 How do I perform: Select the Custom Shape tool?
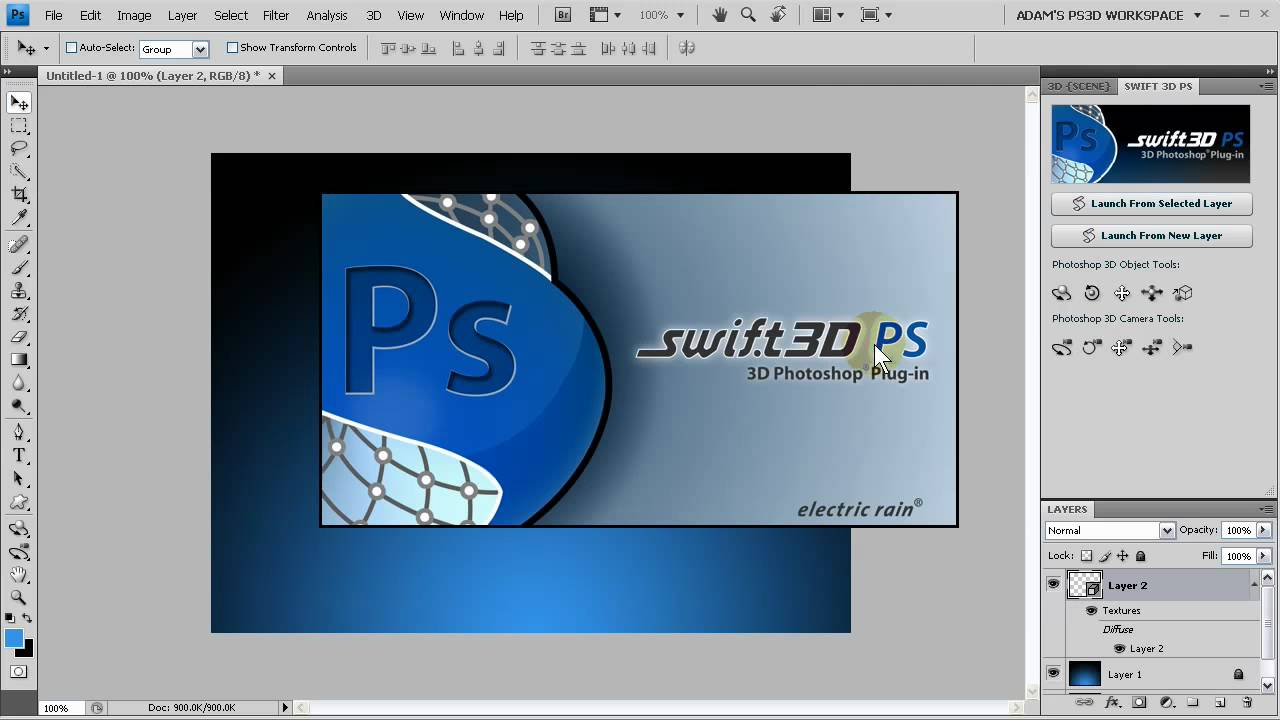(x=19, y=502)
